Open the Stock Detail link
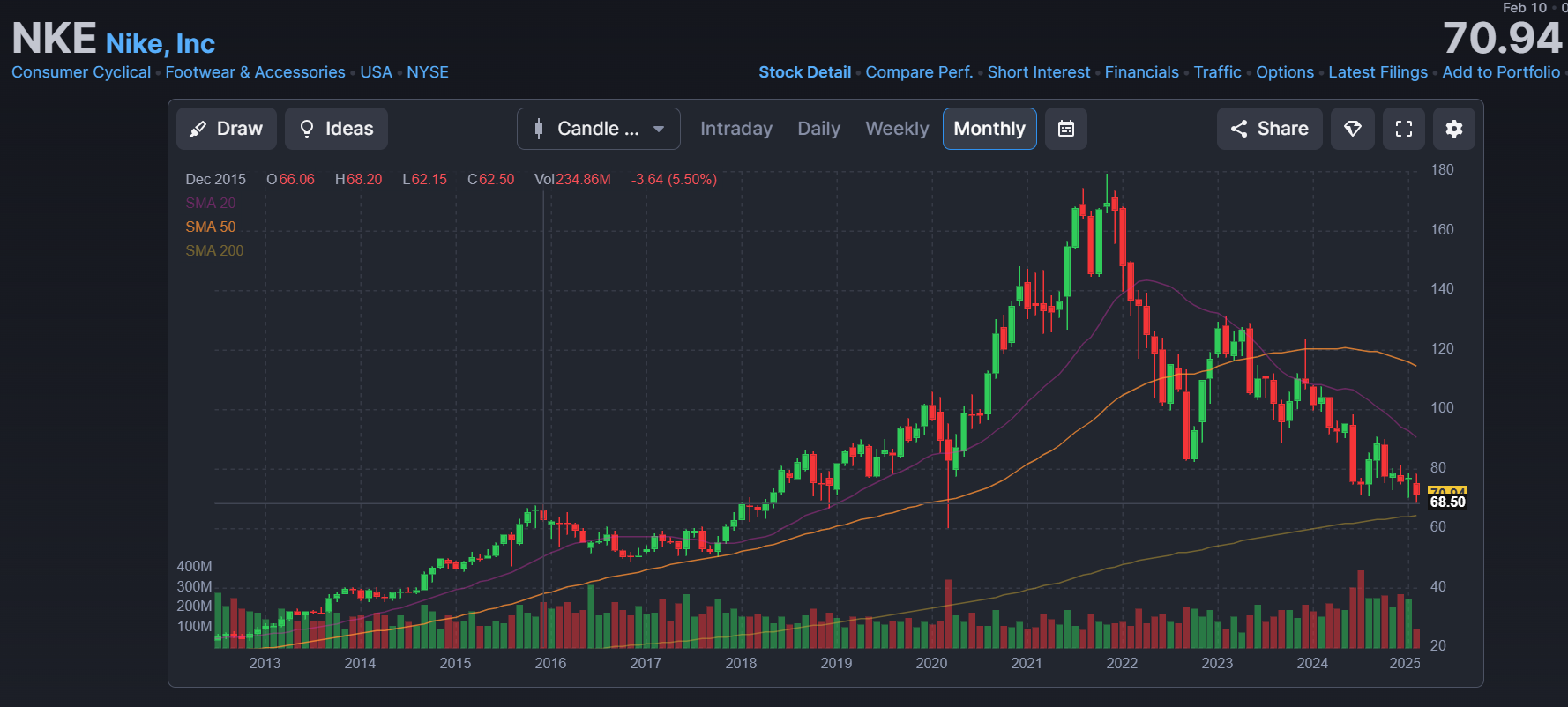This screenshot has width=1568, height=707. click(x=805, y=72)
